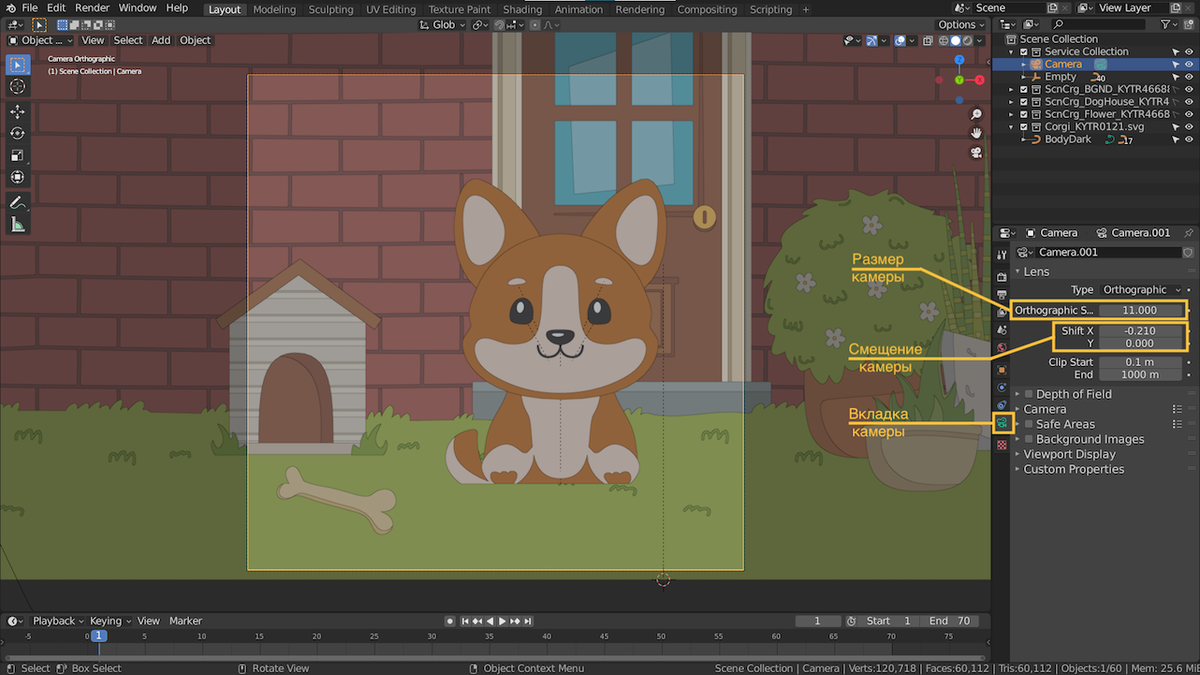Image resolution: width=1200 pixels, height=675 pixels.
Task: Toggle camera view with the viewport camera icon
Action: (x=976, y=152)
